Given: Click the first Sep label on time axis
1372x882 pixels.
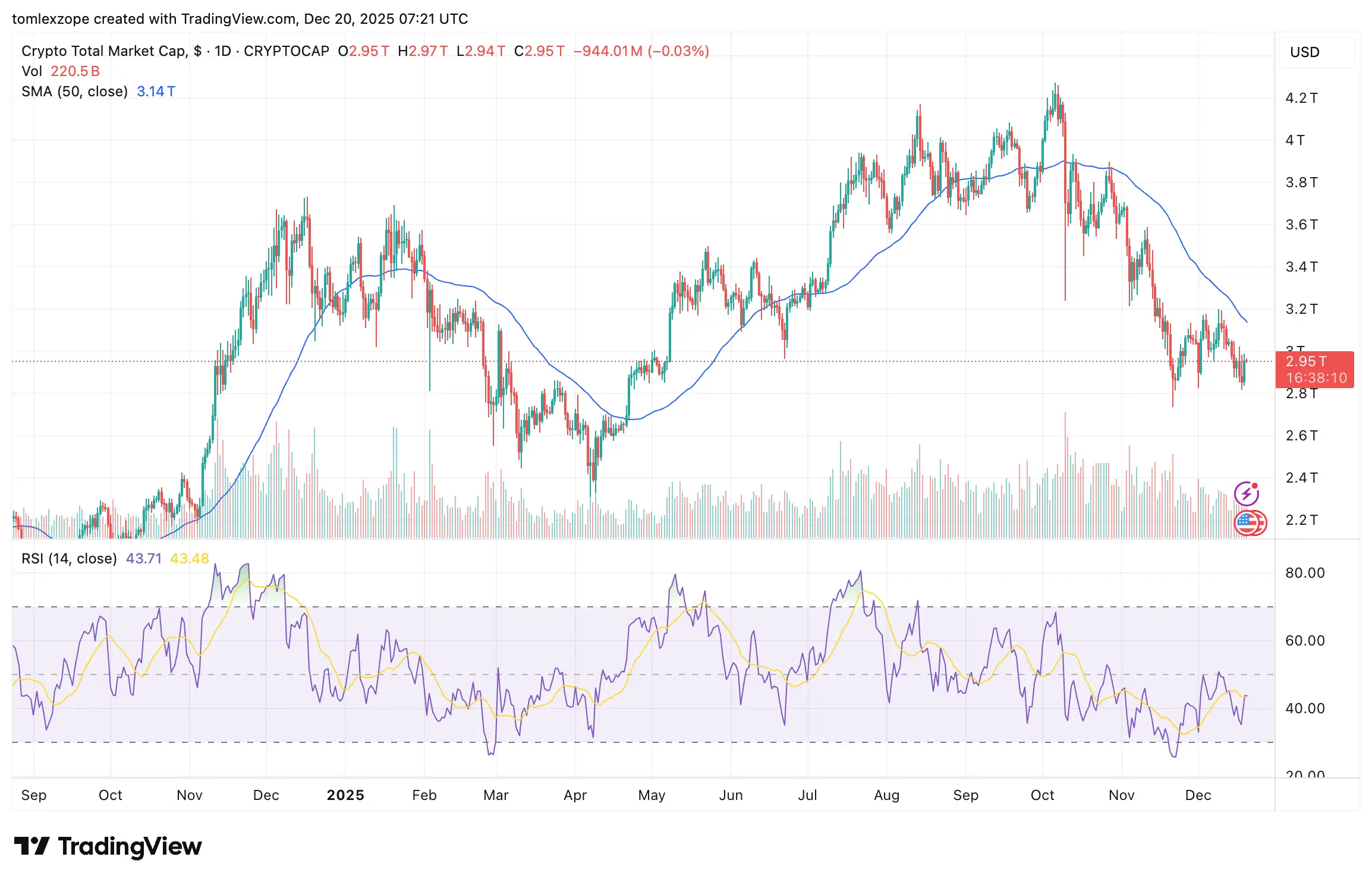Looking at the screenshot, I should click(x=34, y=795).
